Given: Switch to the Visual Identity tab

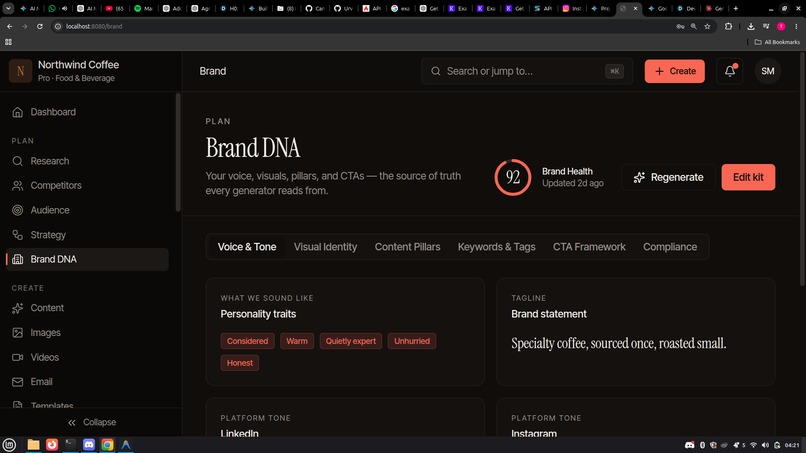Looking at the screenshot, I should coord(325,247).
